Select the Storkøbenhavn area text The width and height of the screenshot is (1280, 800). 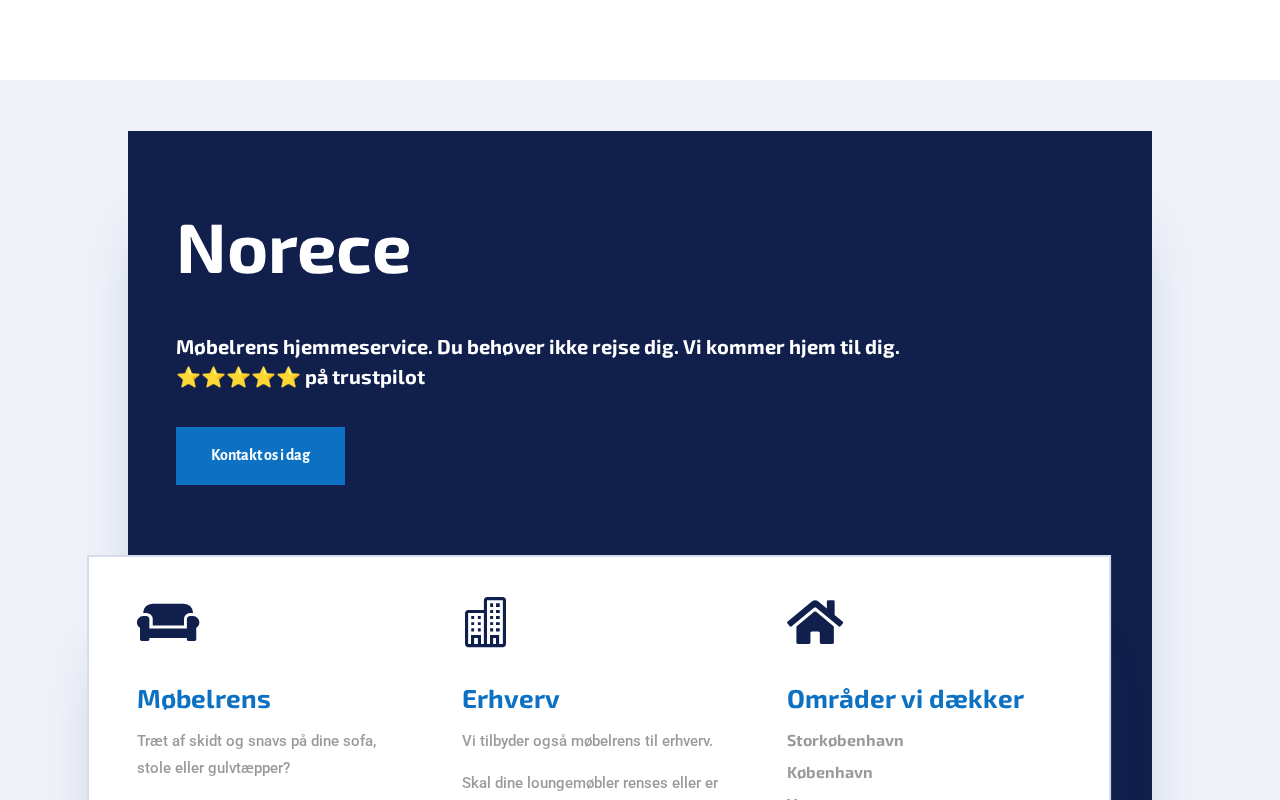click(x=845, y=741)
